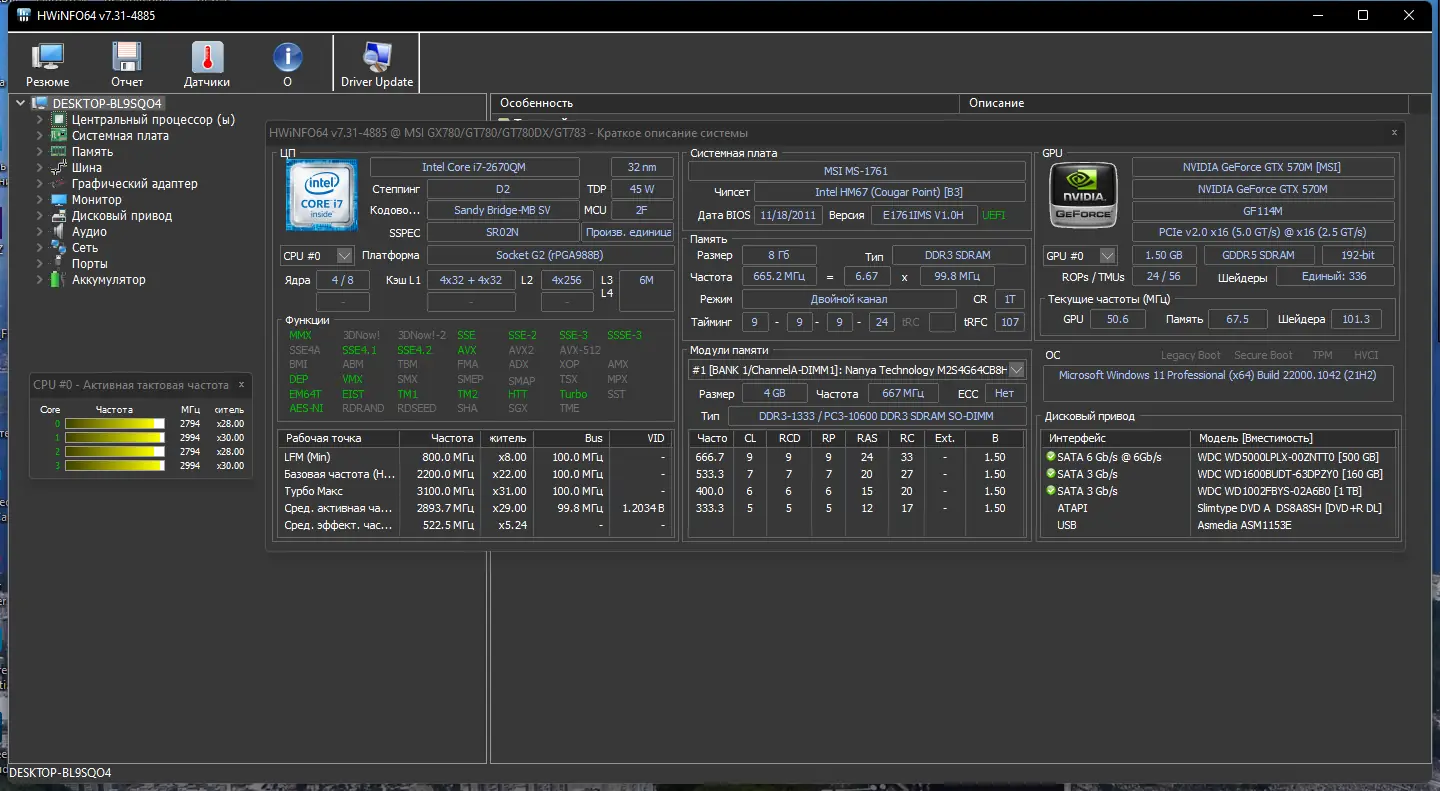Select the LFM (Min) row in operating point table
Image resolution: width=1440 pixels, height=791 pixels.
(x=474, y=457)
